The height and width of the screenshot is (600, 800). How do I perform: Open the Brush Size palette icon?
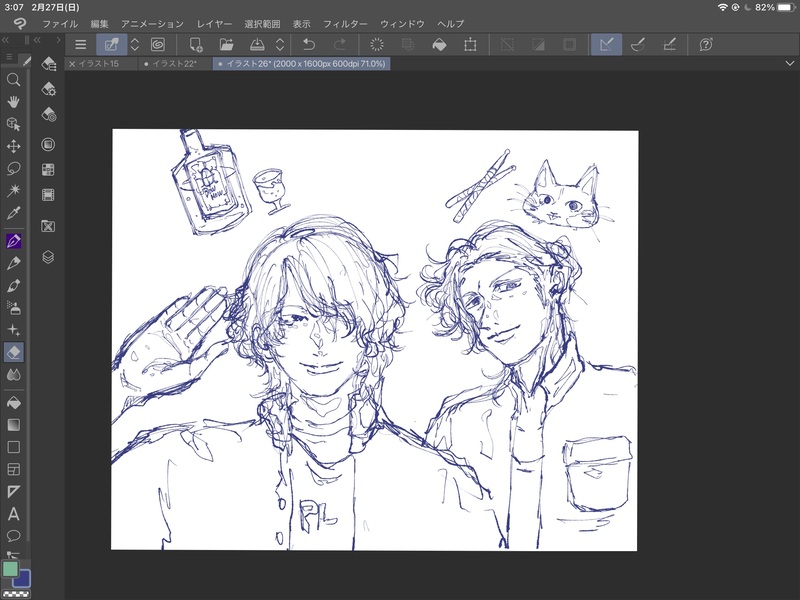48,115
